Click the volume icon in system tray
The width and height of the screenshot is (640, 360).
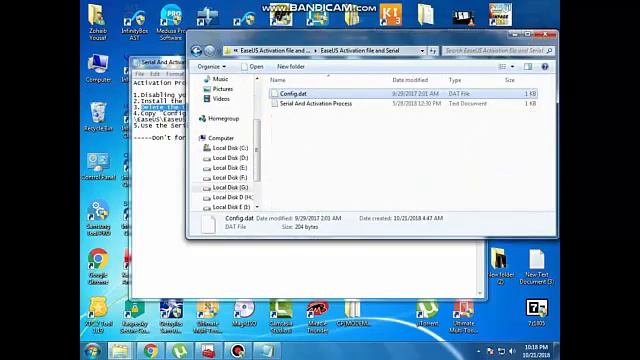tap(512, 351)
